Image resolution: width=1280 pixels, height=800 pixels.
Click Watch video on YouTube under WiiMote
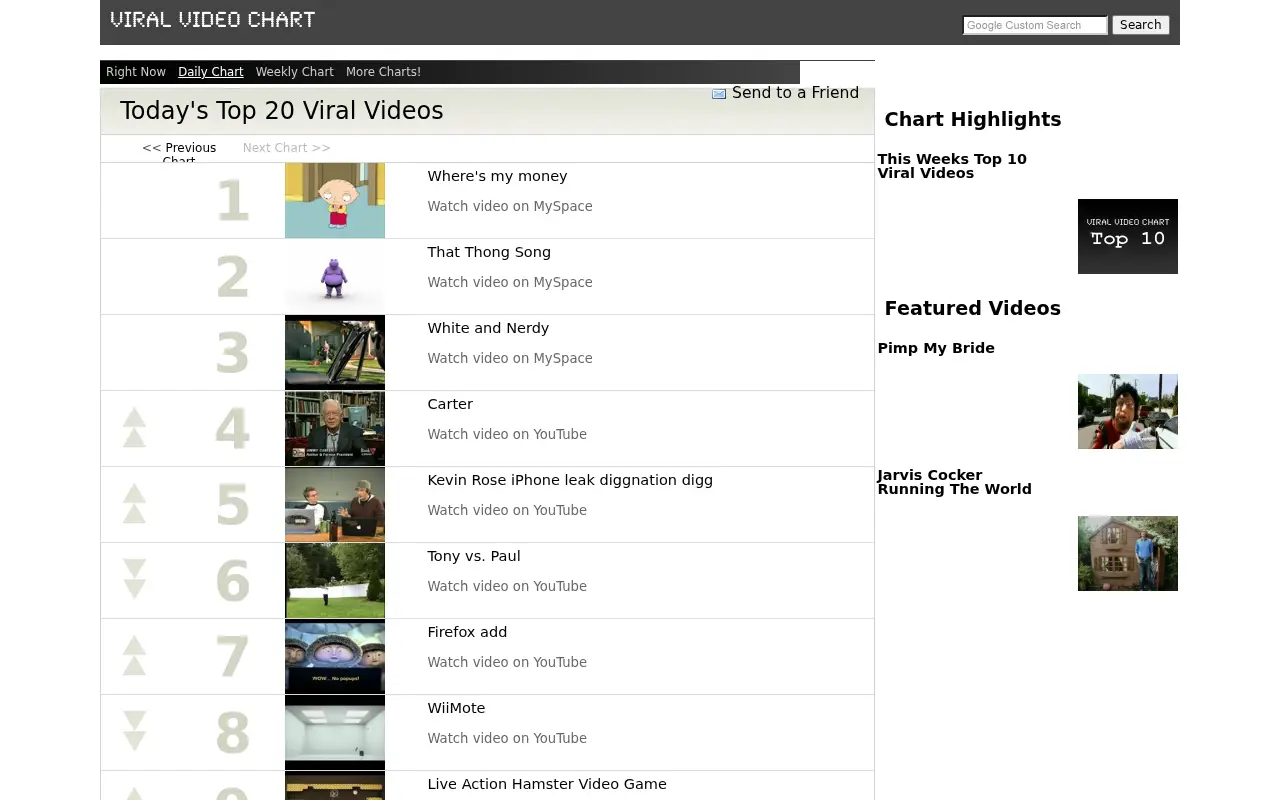[x=507, y=738]
